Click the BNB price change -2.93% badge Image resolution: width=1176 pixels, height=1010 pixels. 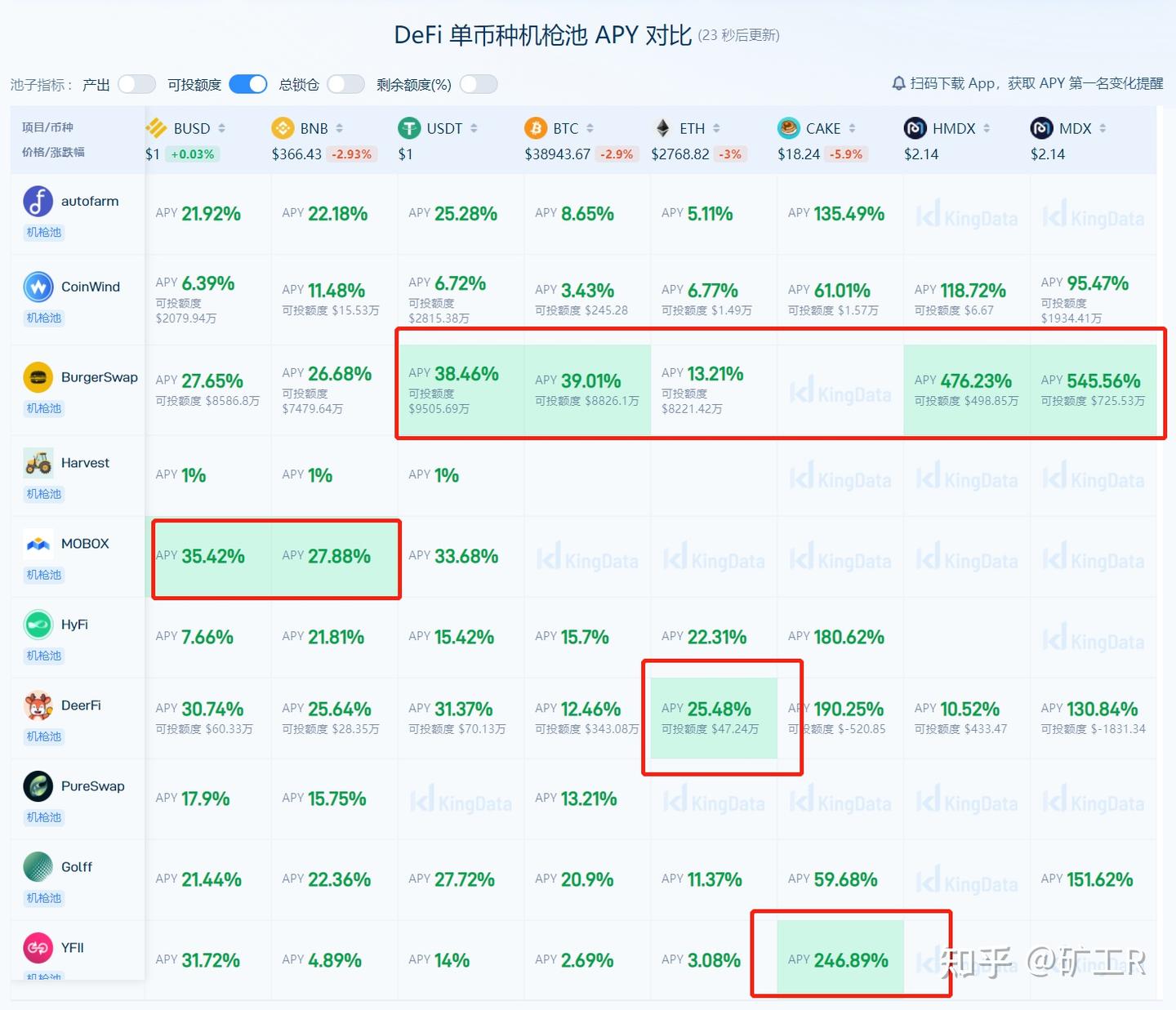point(351,154)
